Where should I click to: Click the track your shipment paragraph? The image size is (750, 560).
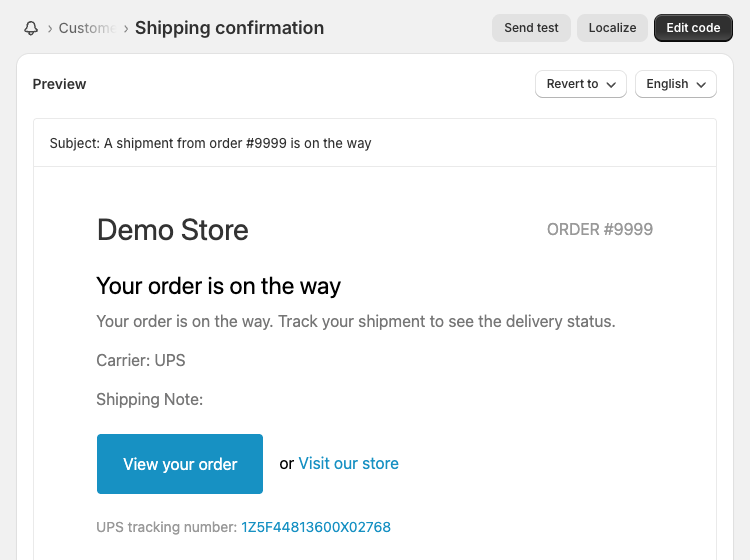coord(355,322)
